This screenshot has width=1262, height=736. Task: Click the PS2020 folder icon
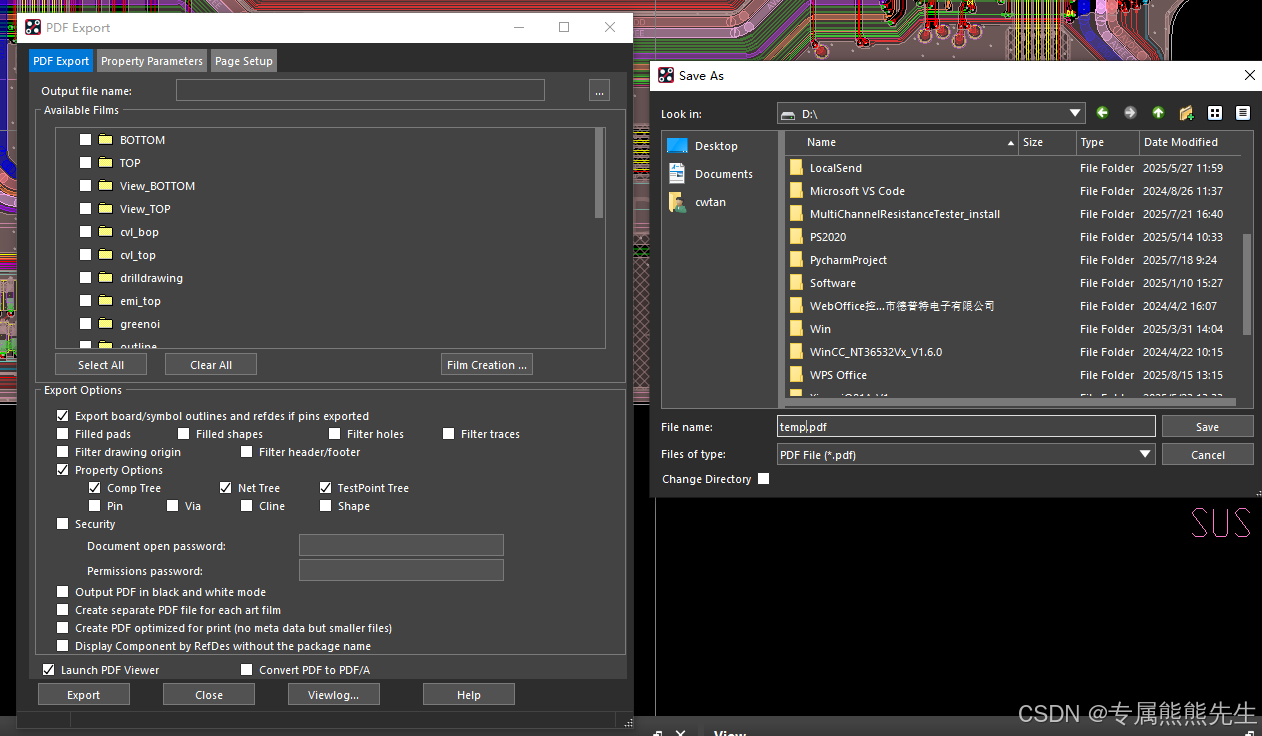pyautogui.click(x=796, y=237)
